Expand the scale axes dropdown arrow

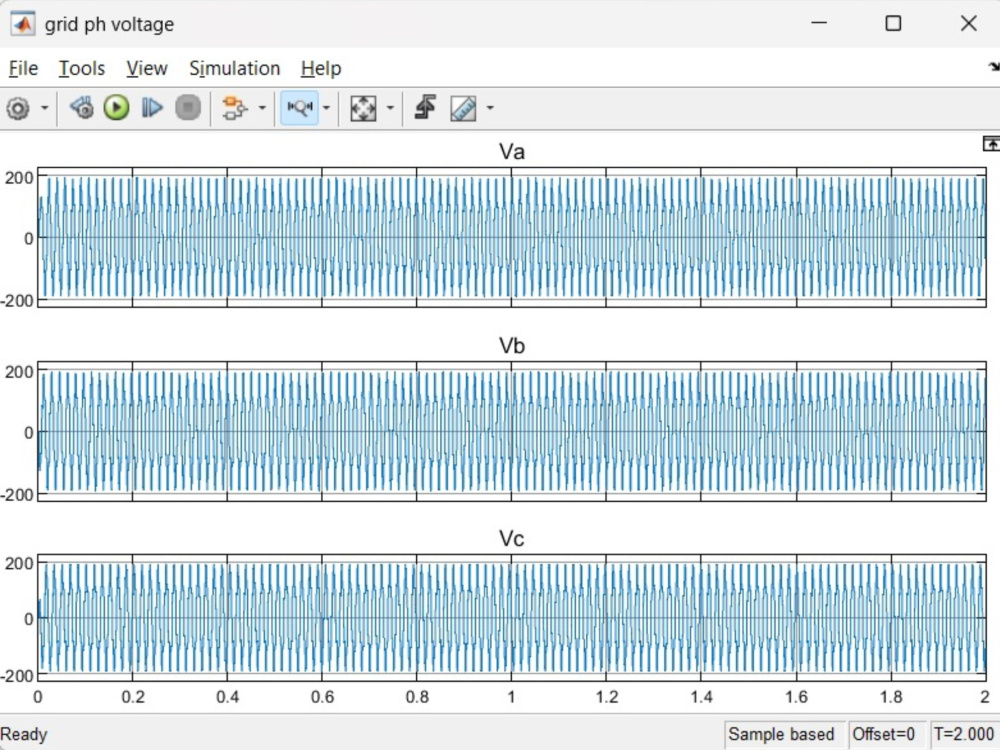pyautogui.click(x=390, y=108)
